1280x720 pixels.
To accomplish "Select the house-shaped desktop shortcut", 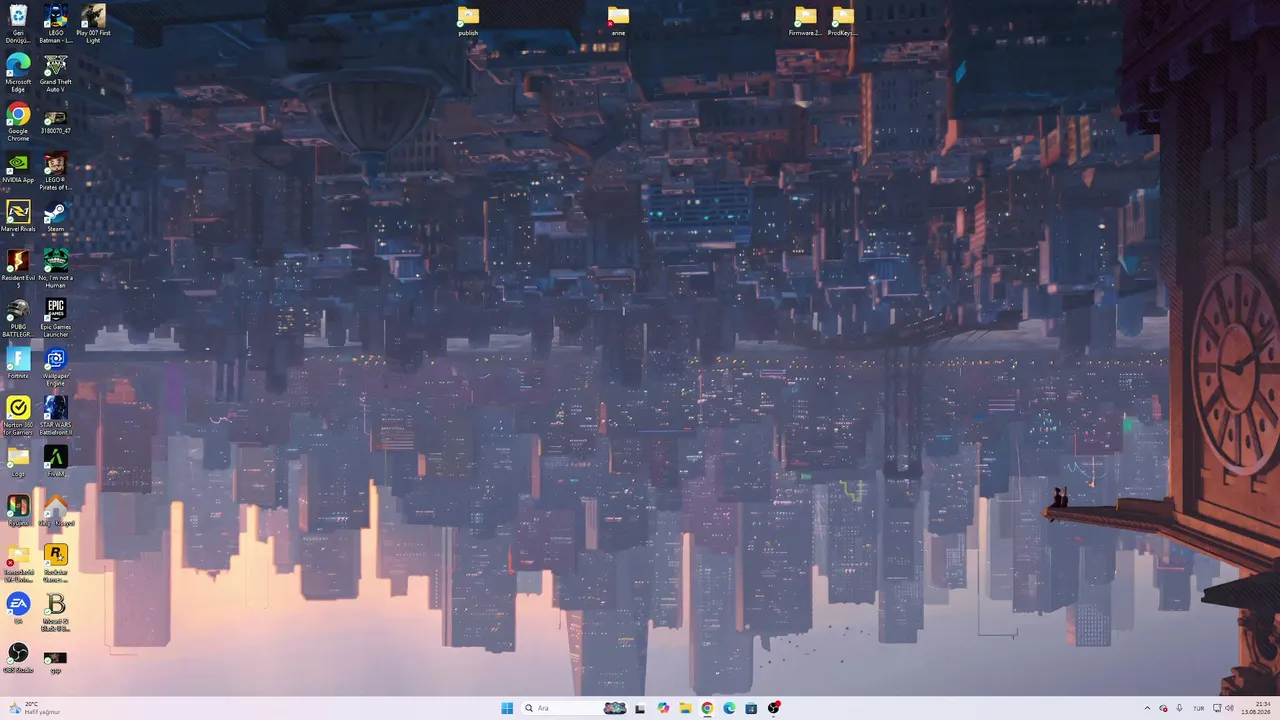I will [56, 511].
